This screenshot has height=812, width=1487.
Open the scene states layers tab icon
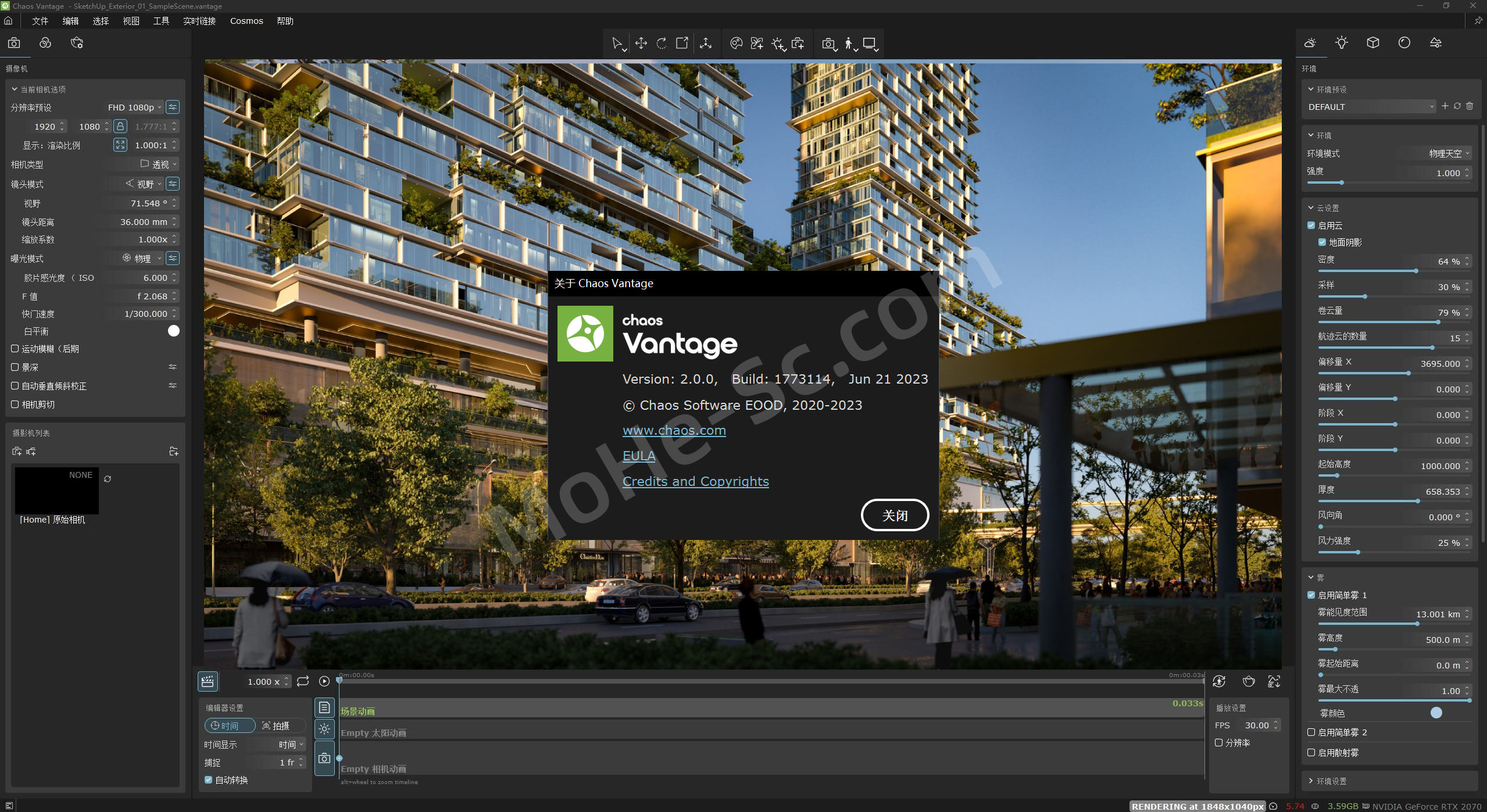[x=1436, y=43]
